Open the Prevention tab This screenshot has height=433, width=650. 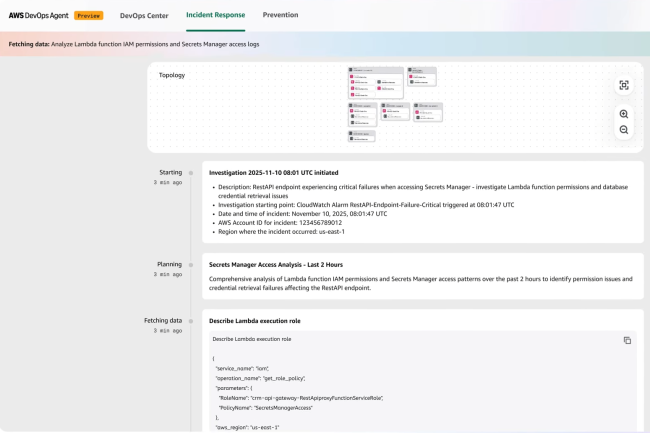click(x=280, y=16)
